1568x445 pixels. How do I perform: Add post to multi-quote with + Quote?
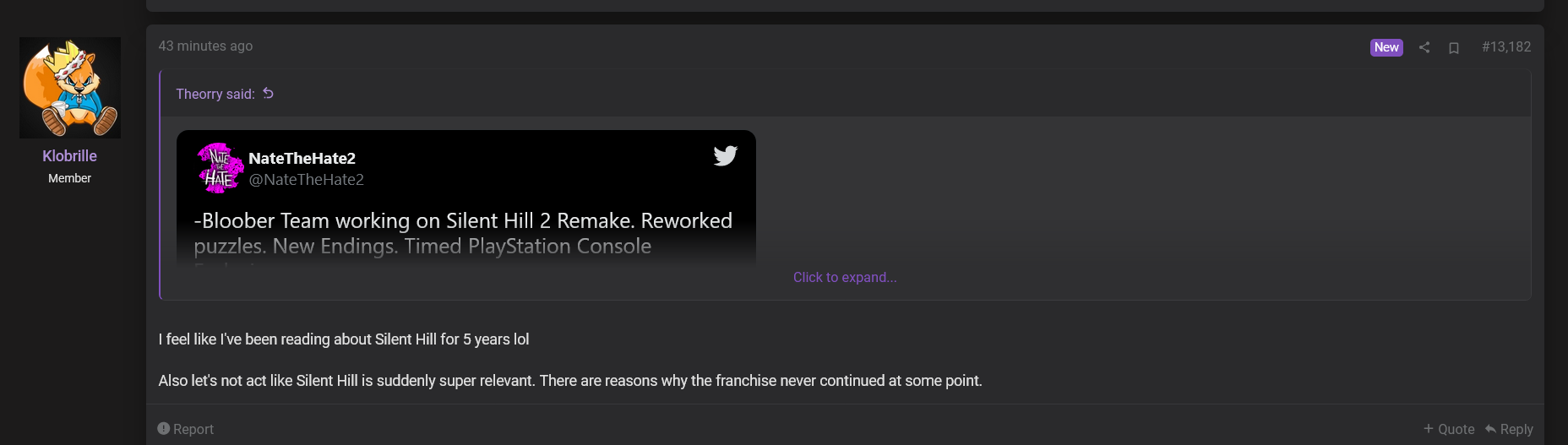tap(1449, 429)
